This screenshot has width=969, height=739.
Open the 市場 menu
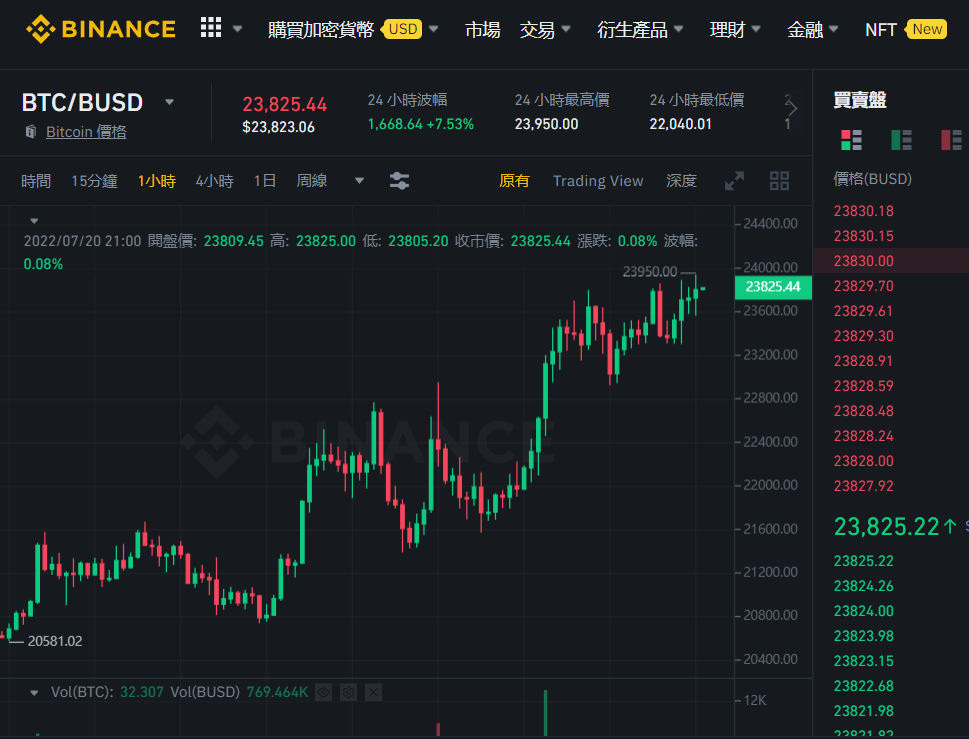coord(483,30)
